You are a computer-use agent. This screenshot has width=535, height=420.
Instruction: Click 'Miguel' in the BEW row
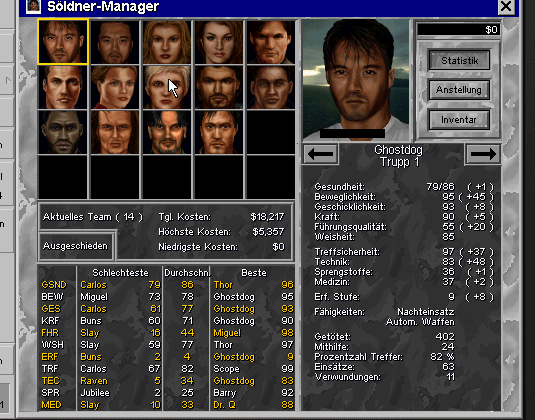[94, 297]
